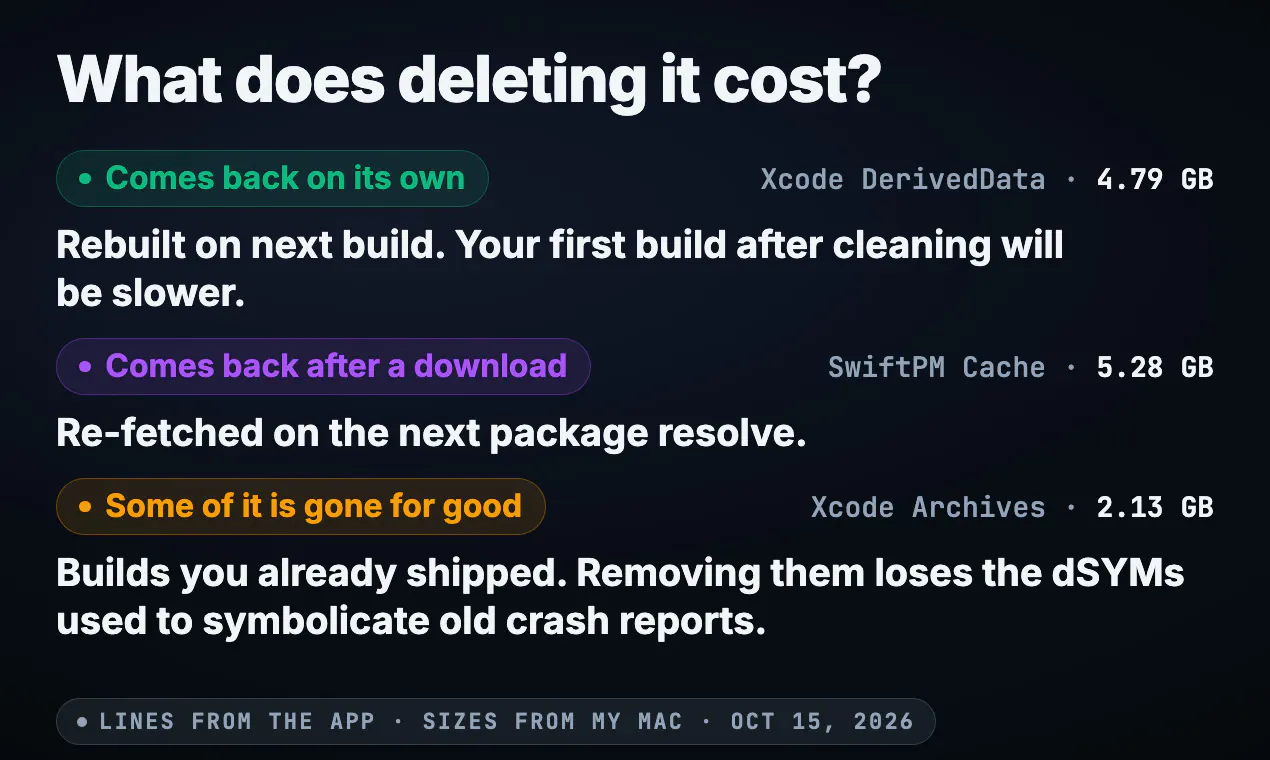
Task: Click the 'OCT 15, 2026' date text
Action: click(822, 722)
